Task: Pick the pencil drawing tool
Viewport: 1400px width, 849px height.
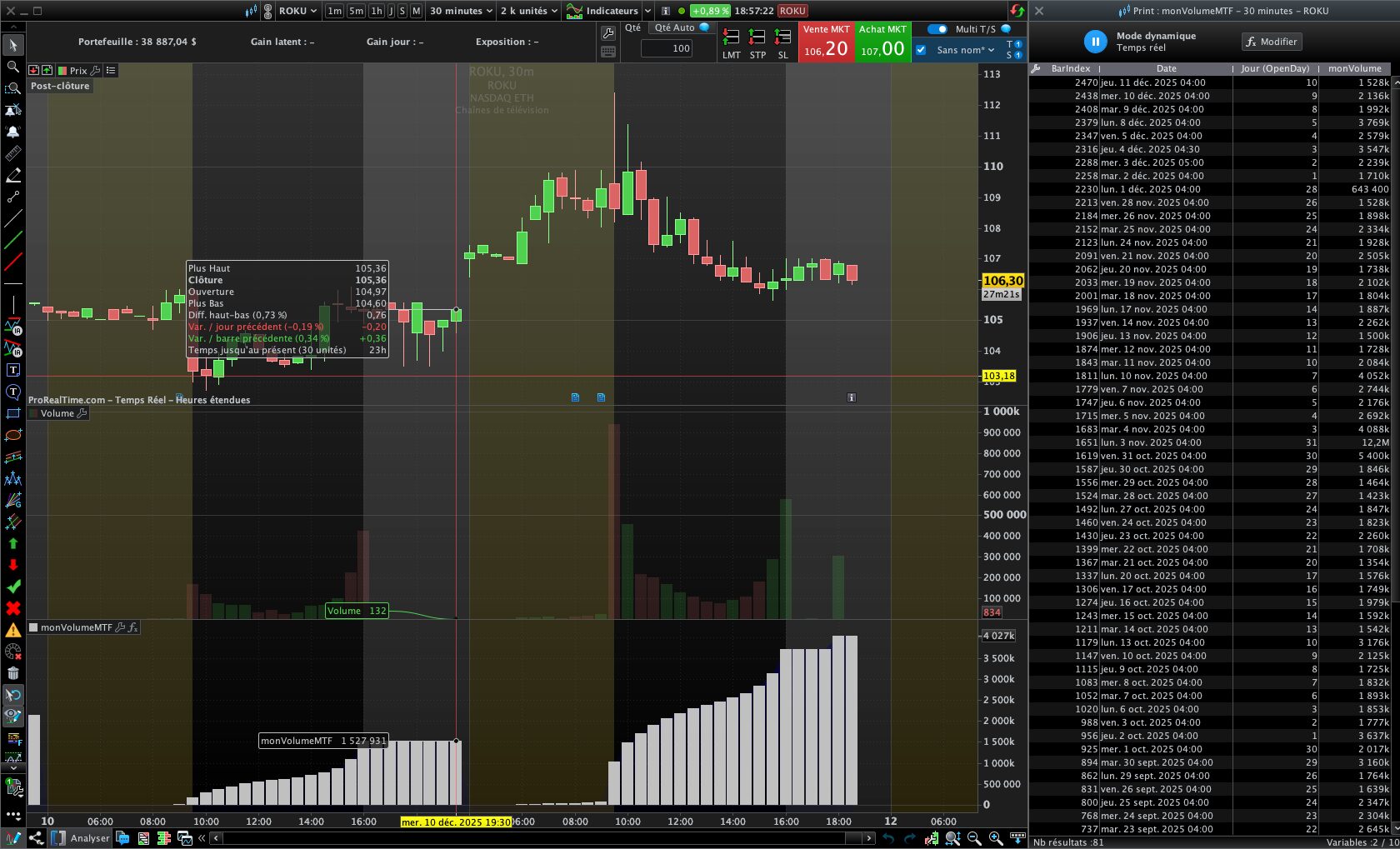Action: click(12, 175)
